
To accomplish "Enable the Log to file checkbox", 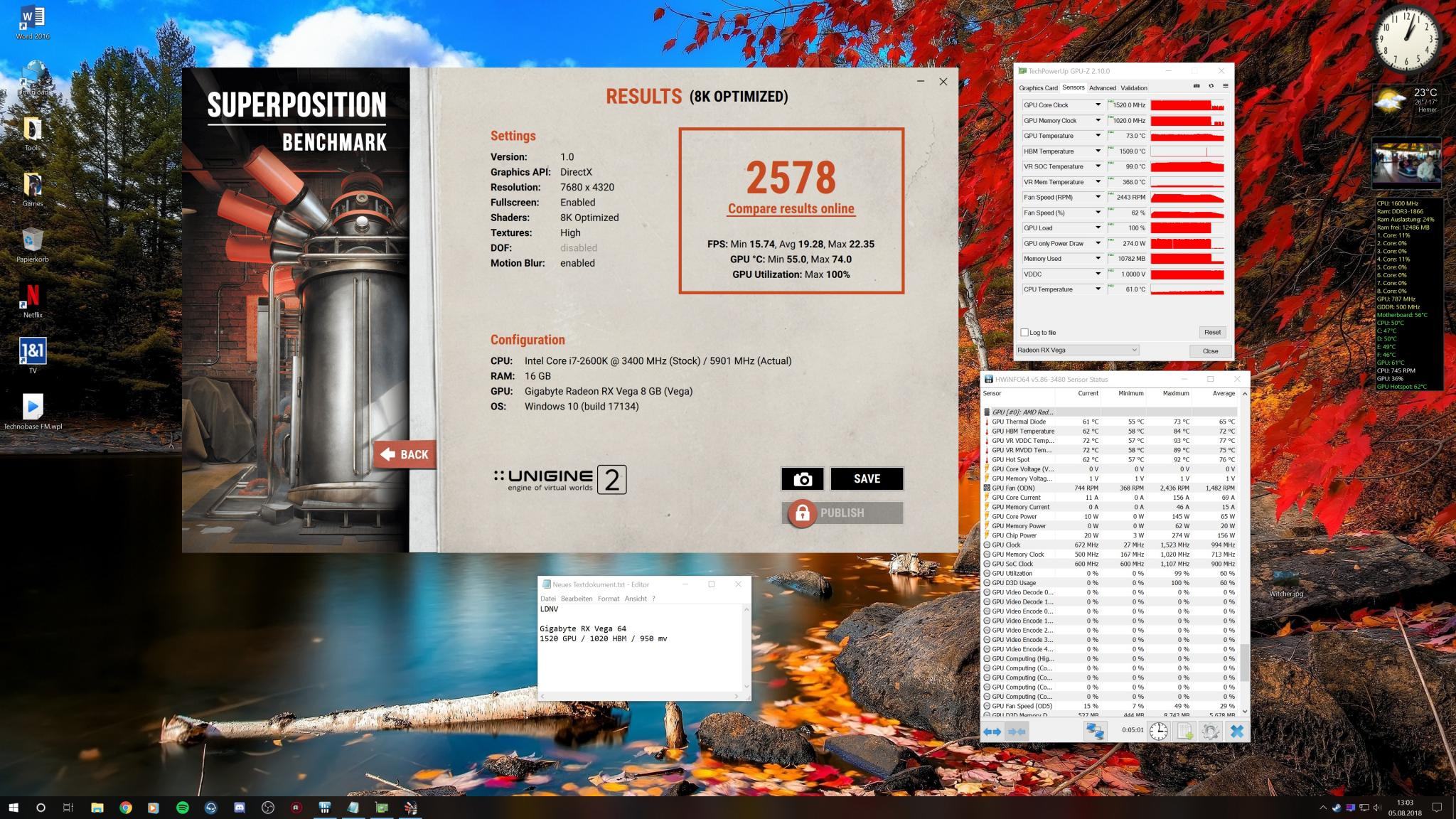I will coord(1024,332).
